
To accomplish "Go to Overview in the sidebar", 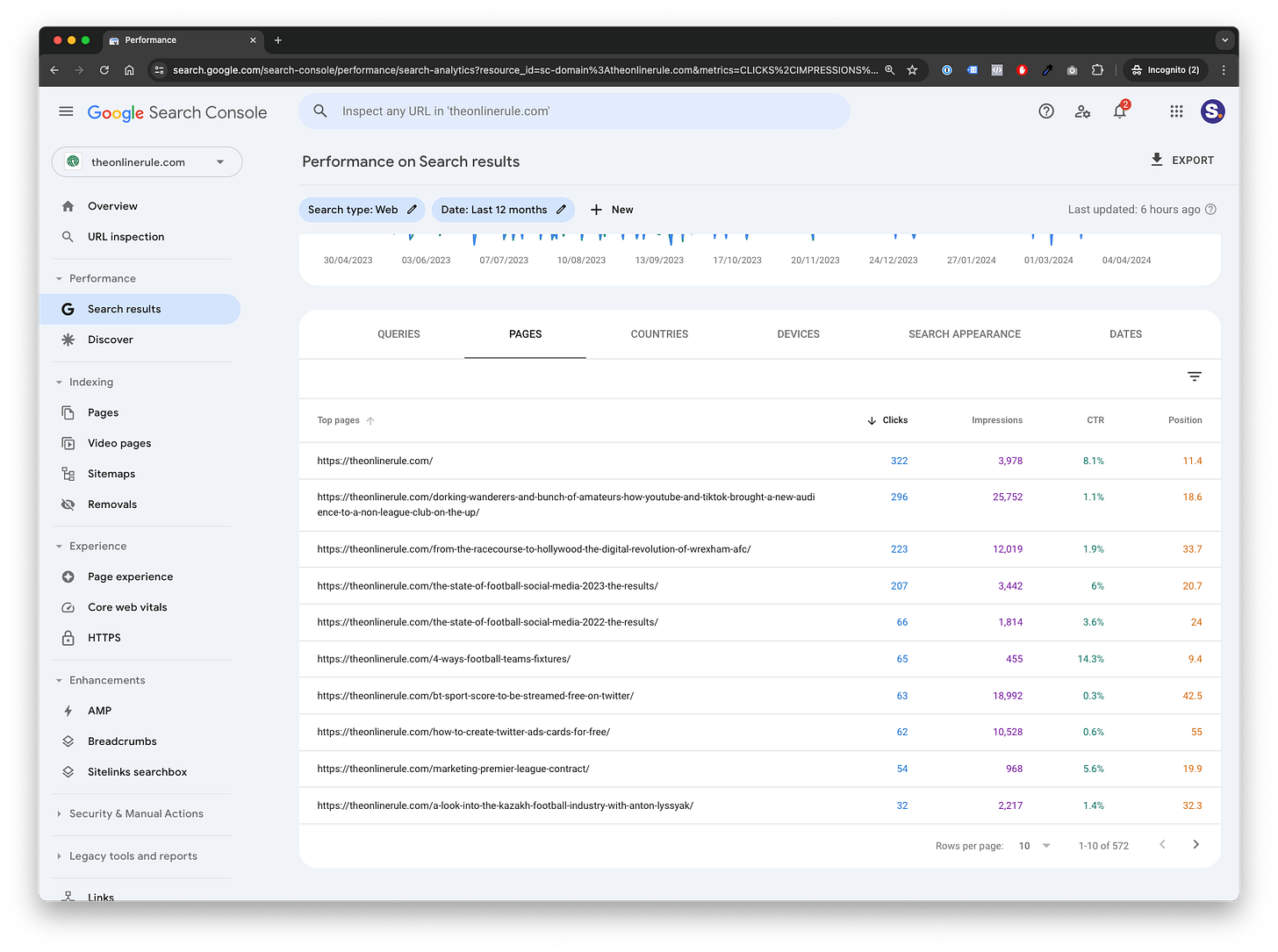I will point(112,206).
